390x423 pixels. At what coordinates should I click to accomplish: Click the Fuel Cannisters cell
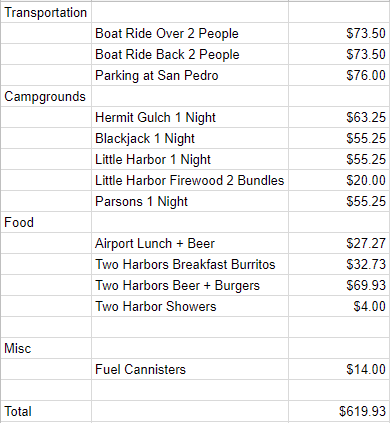pos(190,369)
